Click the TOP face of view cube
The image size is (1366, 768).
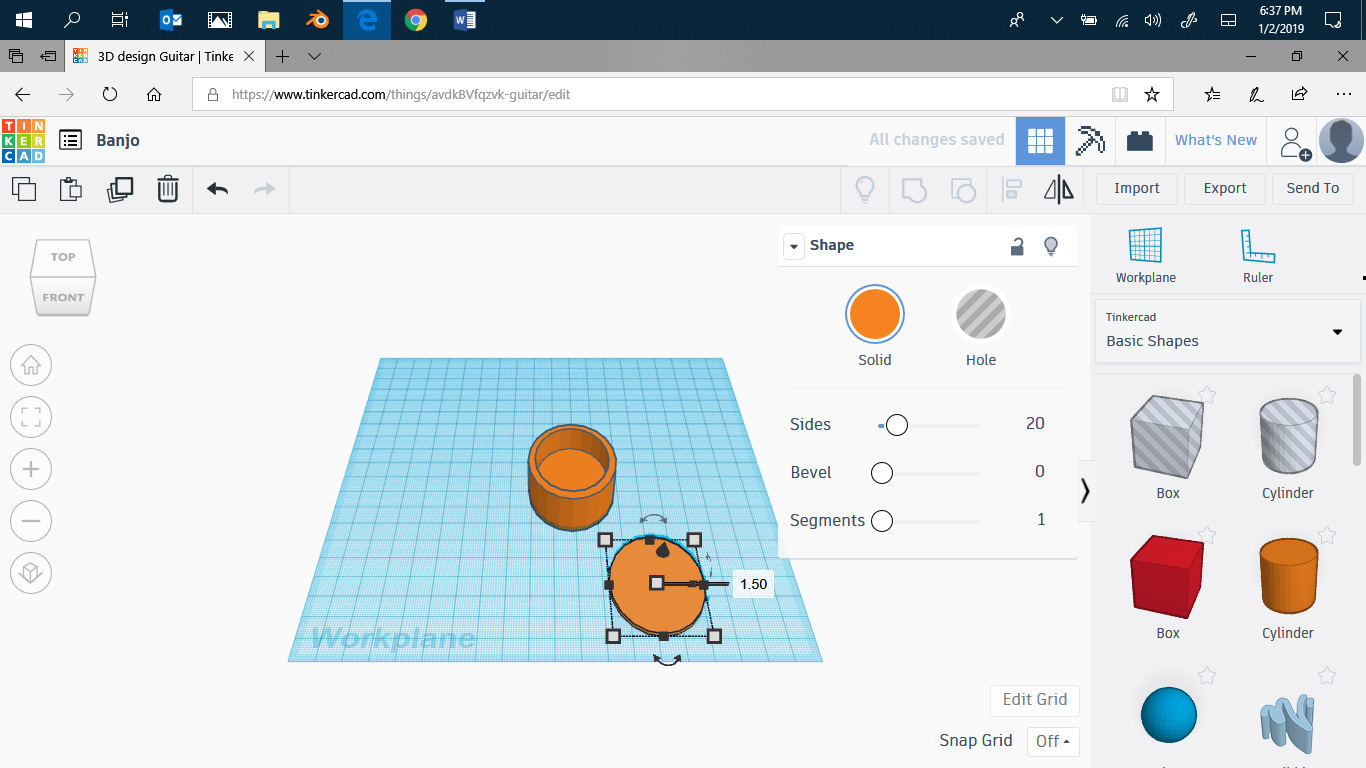(63, 257)
